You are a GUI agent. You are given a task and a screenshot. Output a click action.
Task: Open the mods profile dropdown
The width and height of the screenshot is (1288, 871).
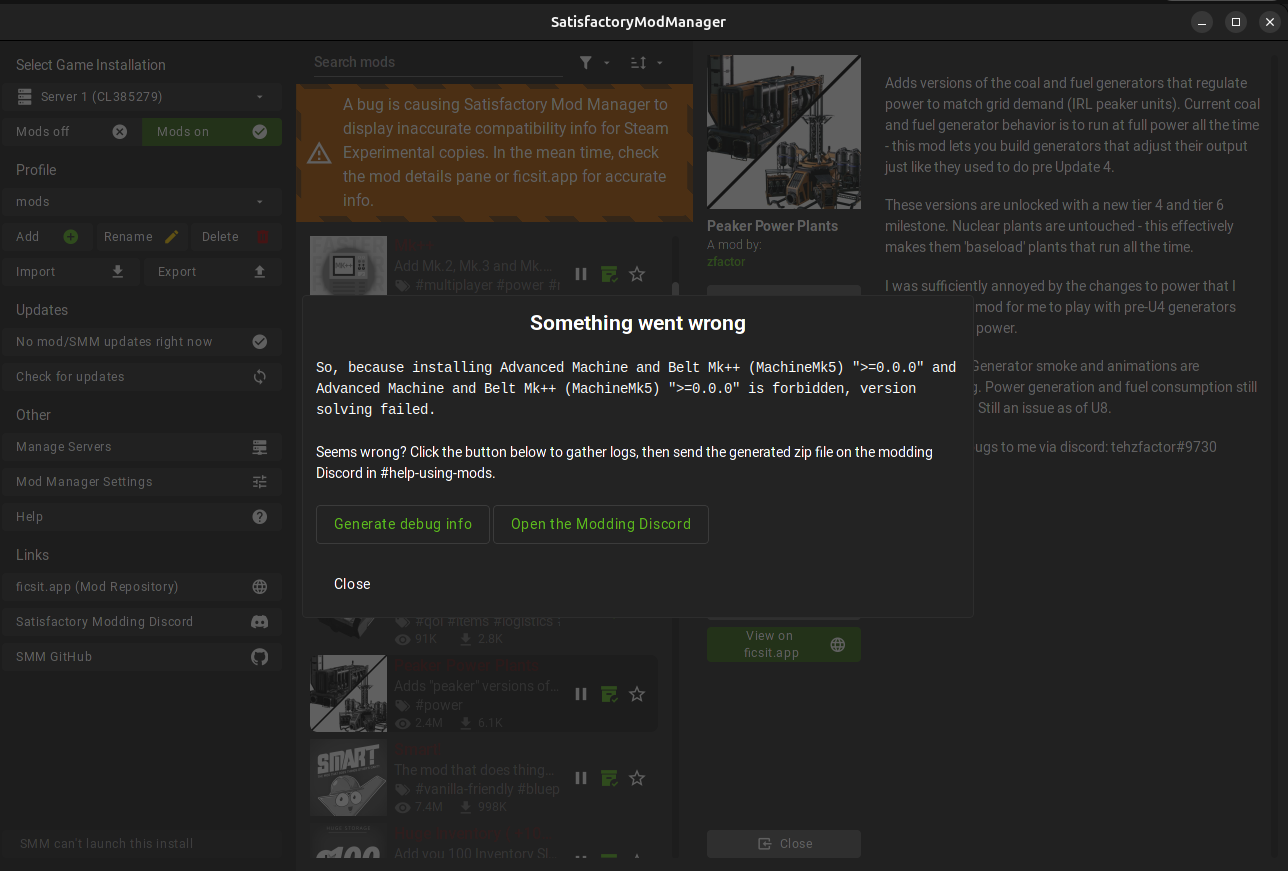[141, 202]
